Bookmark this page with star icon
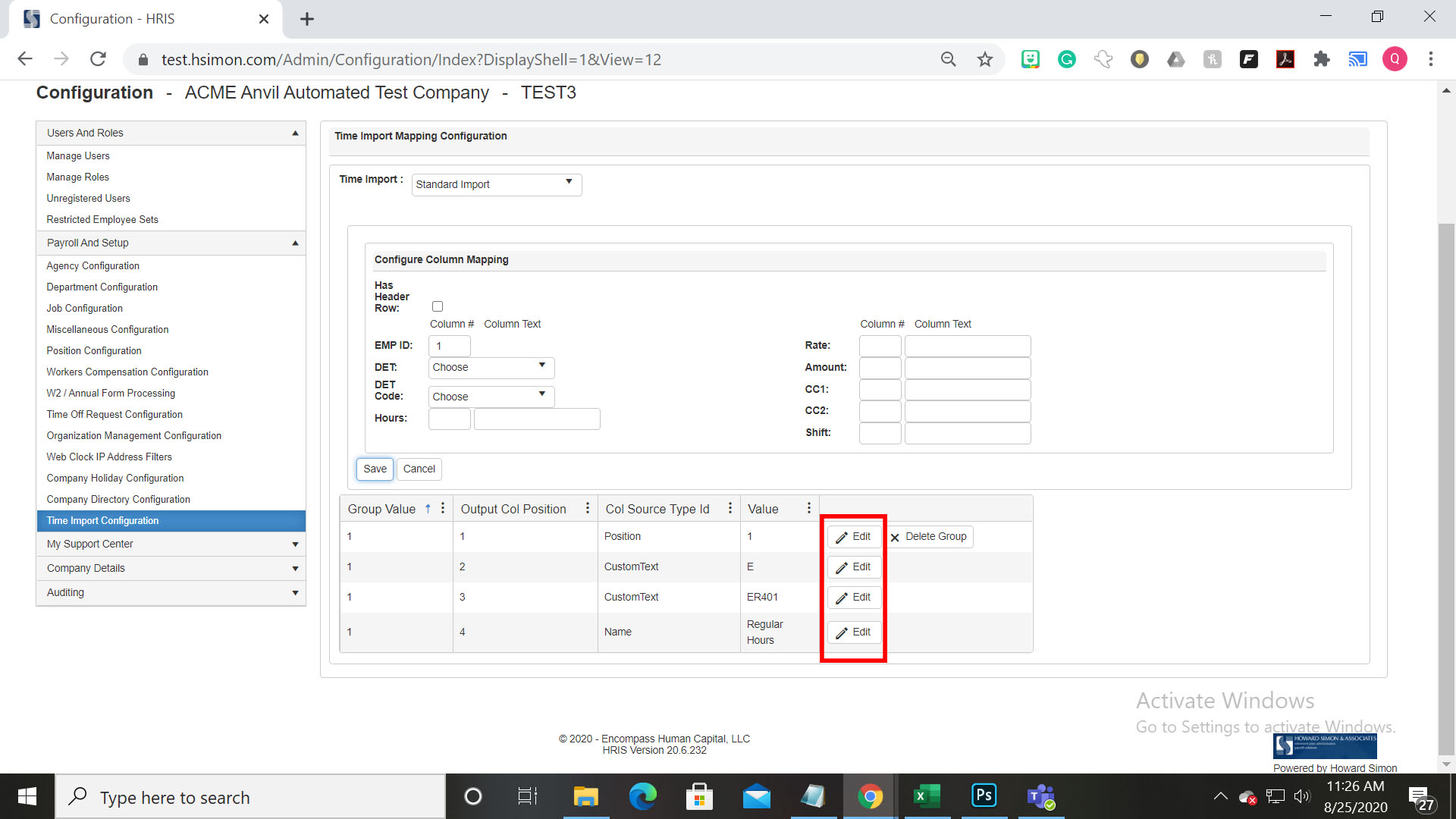Image resolution: width=1456 pixels, height=819 pixels. [x=984, y=59]
